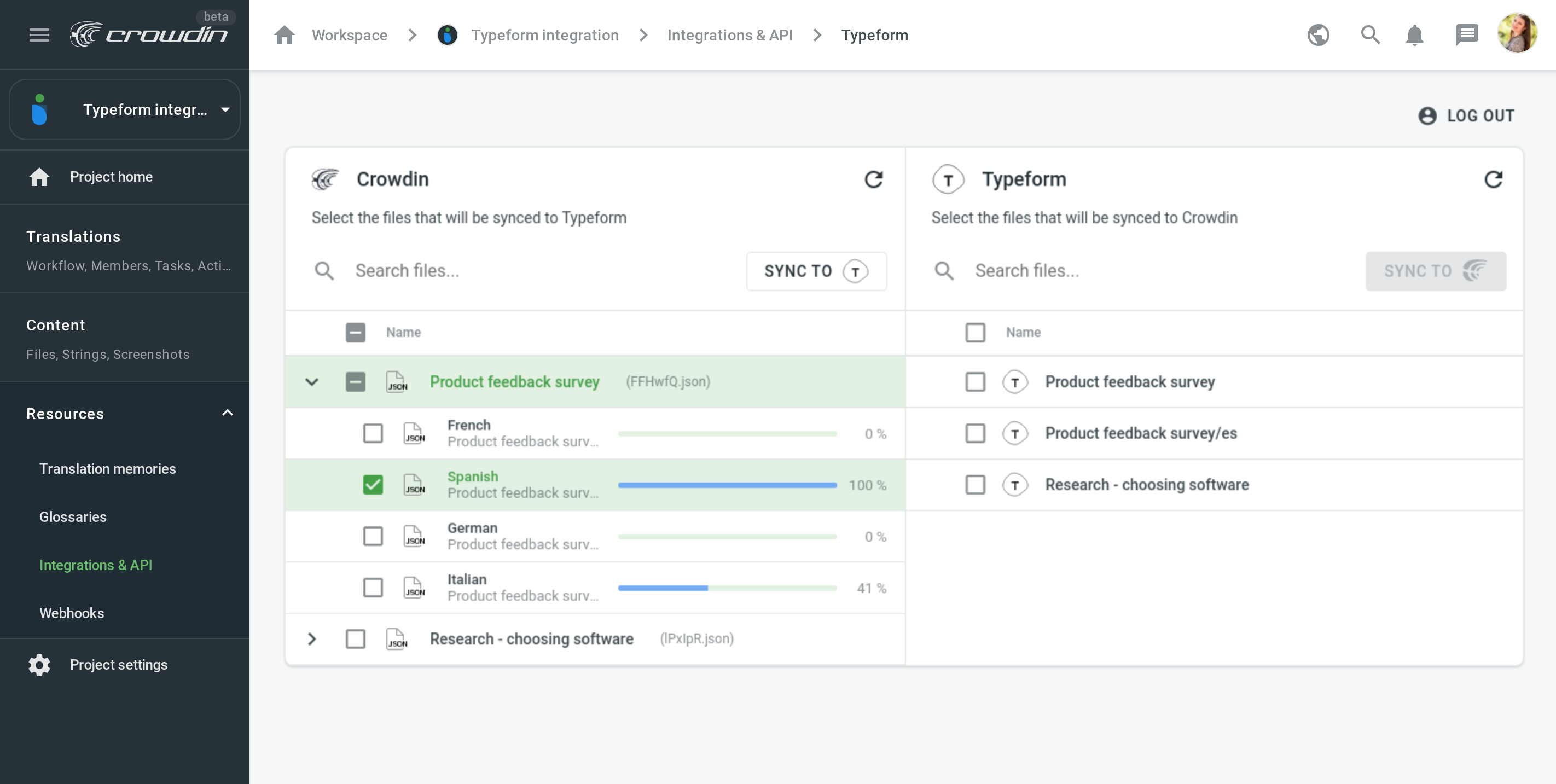Toggle the select-all checkbox in the Typeform header
The height and width of the screenshot is (784, 1556).
975,332
